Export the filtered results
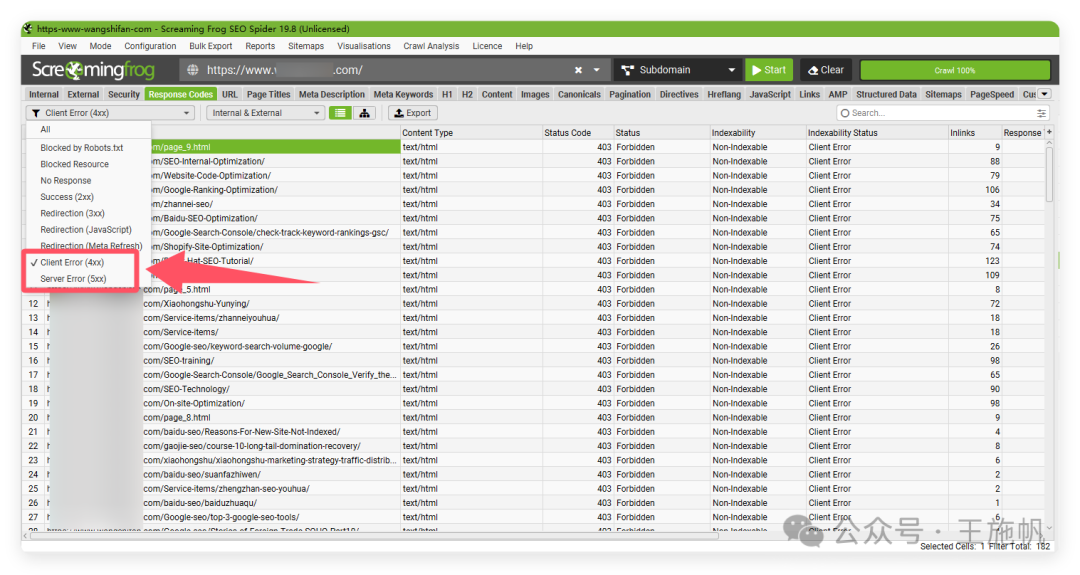 [413, 113]
